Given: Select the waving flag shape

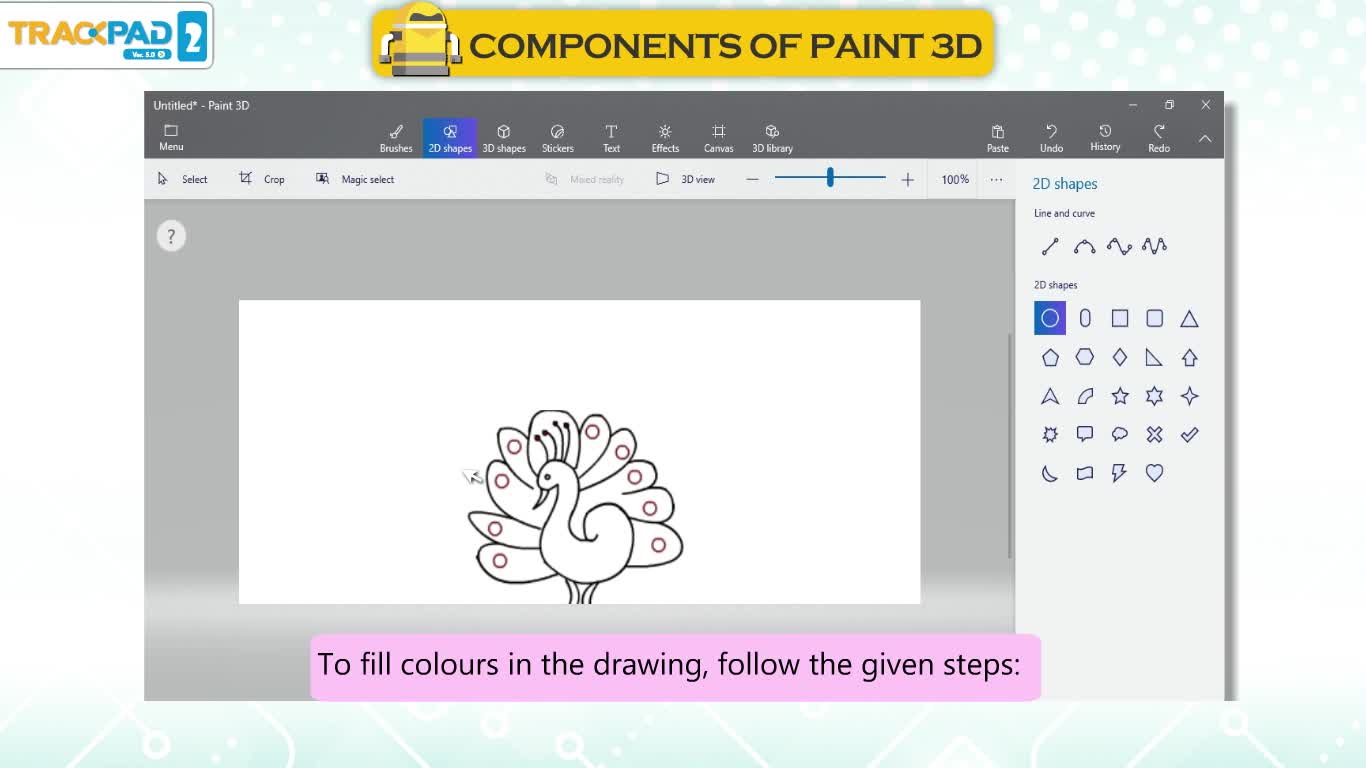Looking at the screenshot, I should click(1085, 473).
